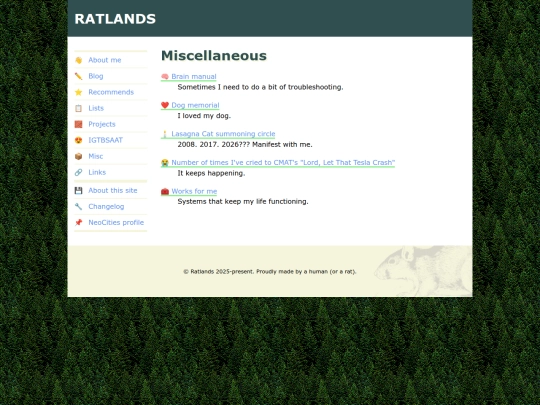Screen dimensions: 540x405
Task: Open the Recommends page
Action: point(111,92)
